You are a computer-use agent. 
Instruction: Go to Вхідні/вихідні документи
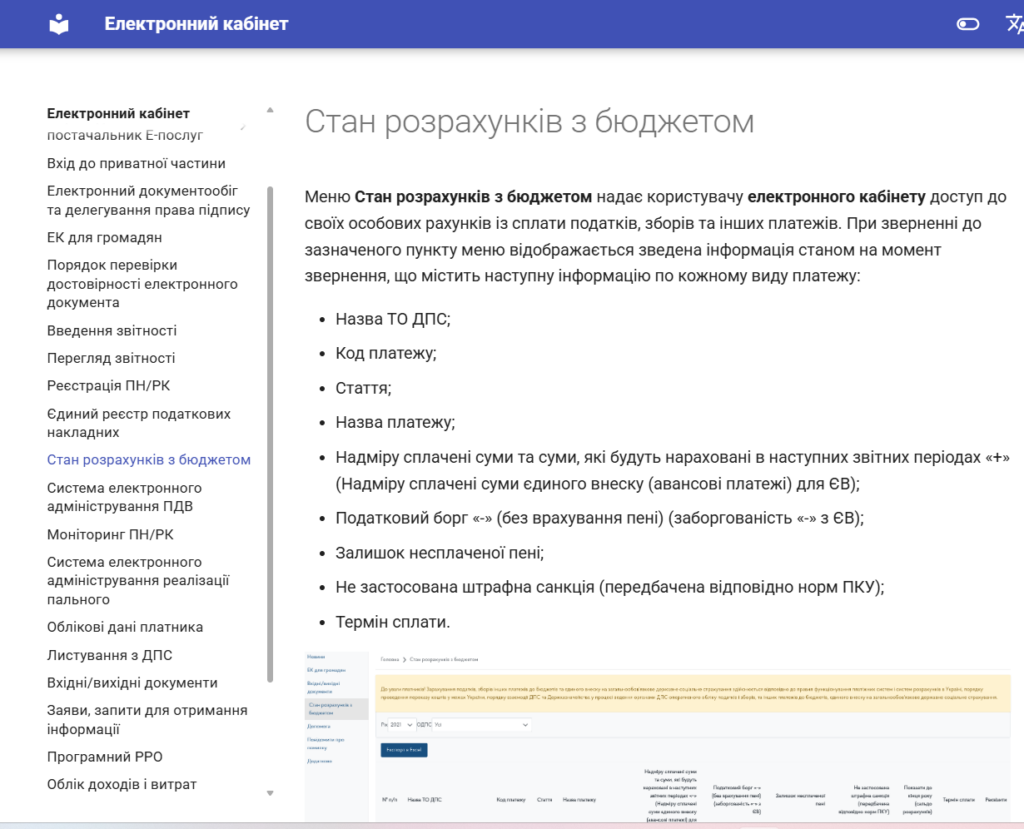tap(132, 683)
